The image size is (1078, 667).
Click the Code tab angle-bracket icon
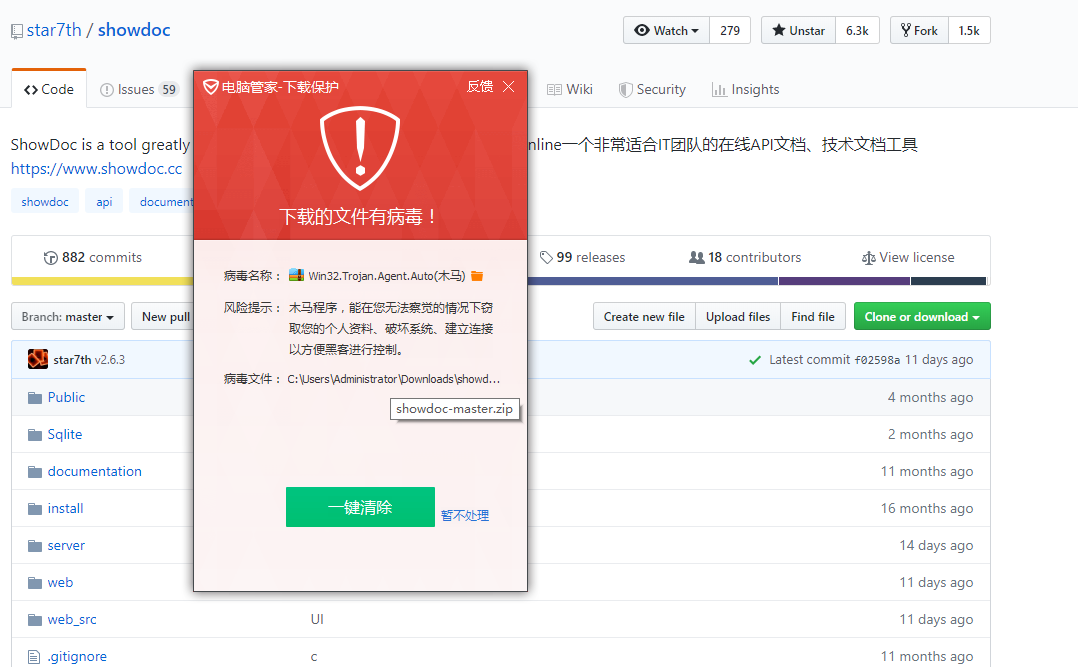pos(30,89)
